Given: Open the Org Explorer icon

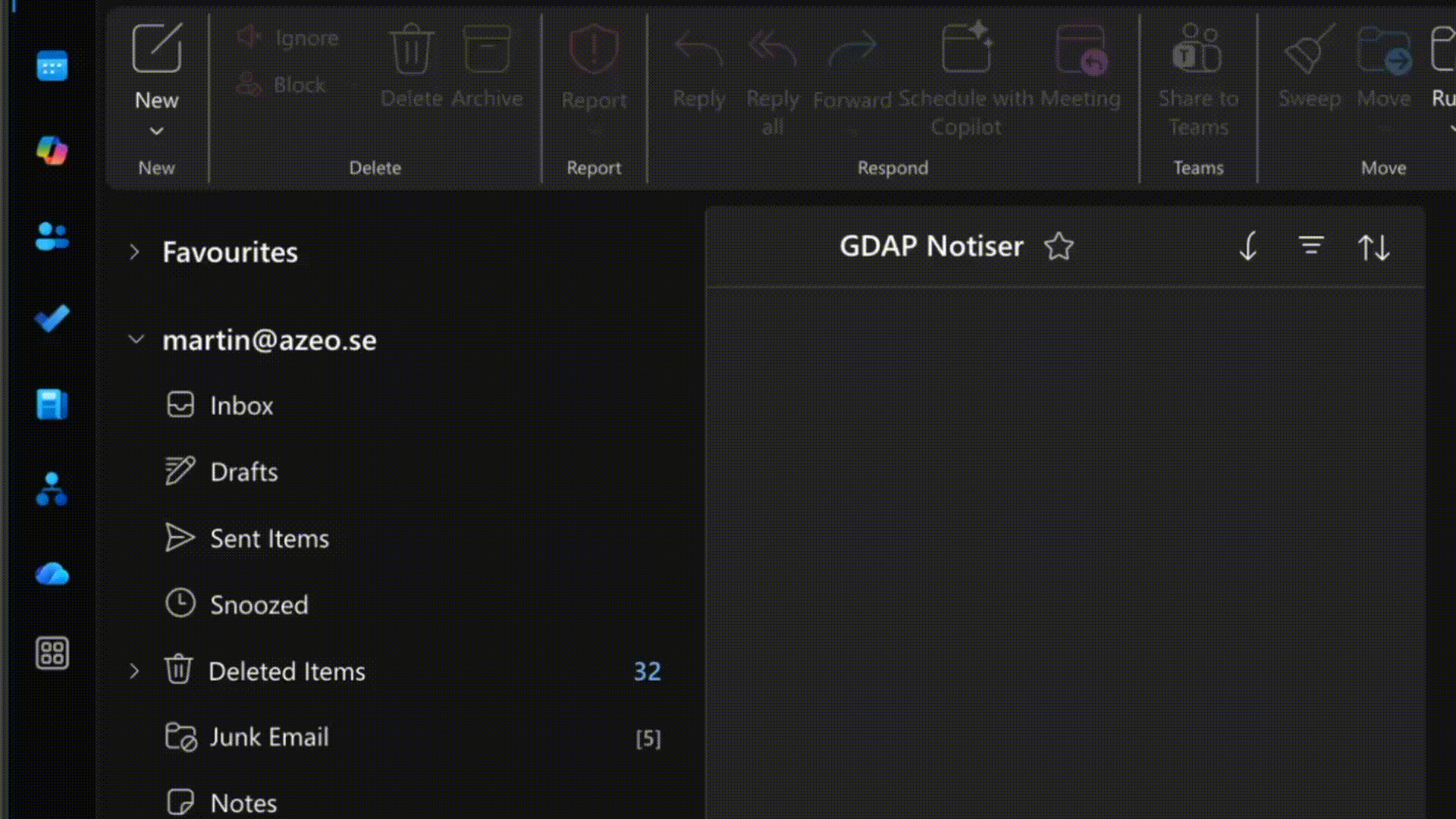Looking at the screenshot, I should (x=52, y=489).
